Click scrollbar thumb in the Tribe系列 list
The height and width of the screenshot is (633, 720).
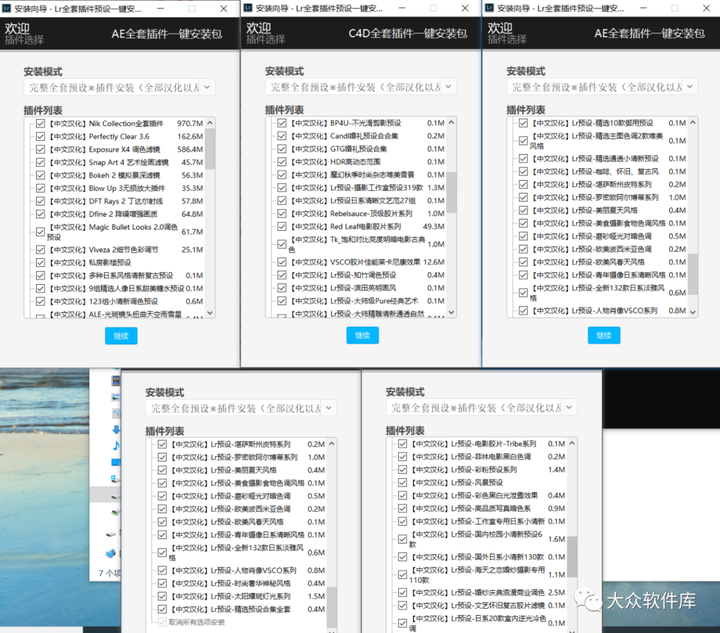(572, 556)
